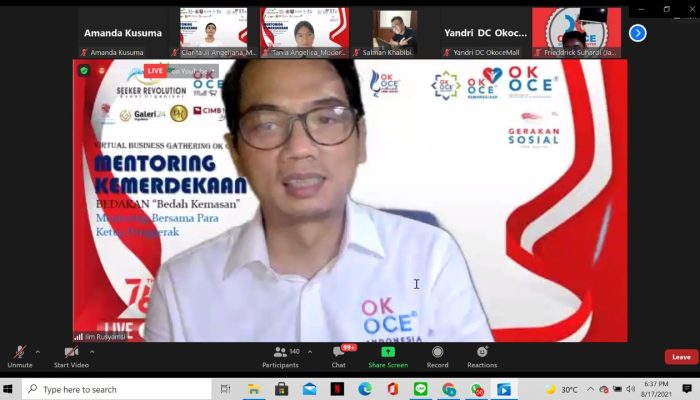This screenshot has height=400, width=700.
Task: Open the volume control tray icon
Action: (x=630, y=389)
